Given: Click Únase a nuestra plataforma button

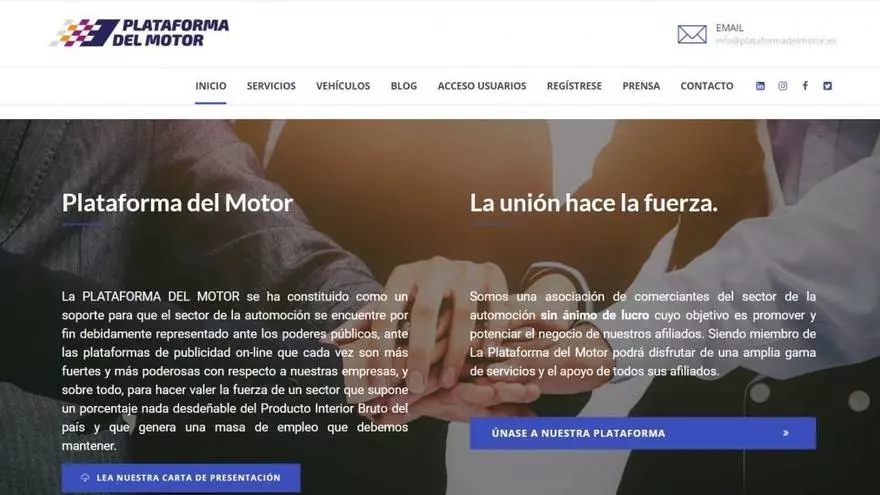Looking at the screenshot, I should tap(643, 433).
